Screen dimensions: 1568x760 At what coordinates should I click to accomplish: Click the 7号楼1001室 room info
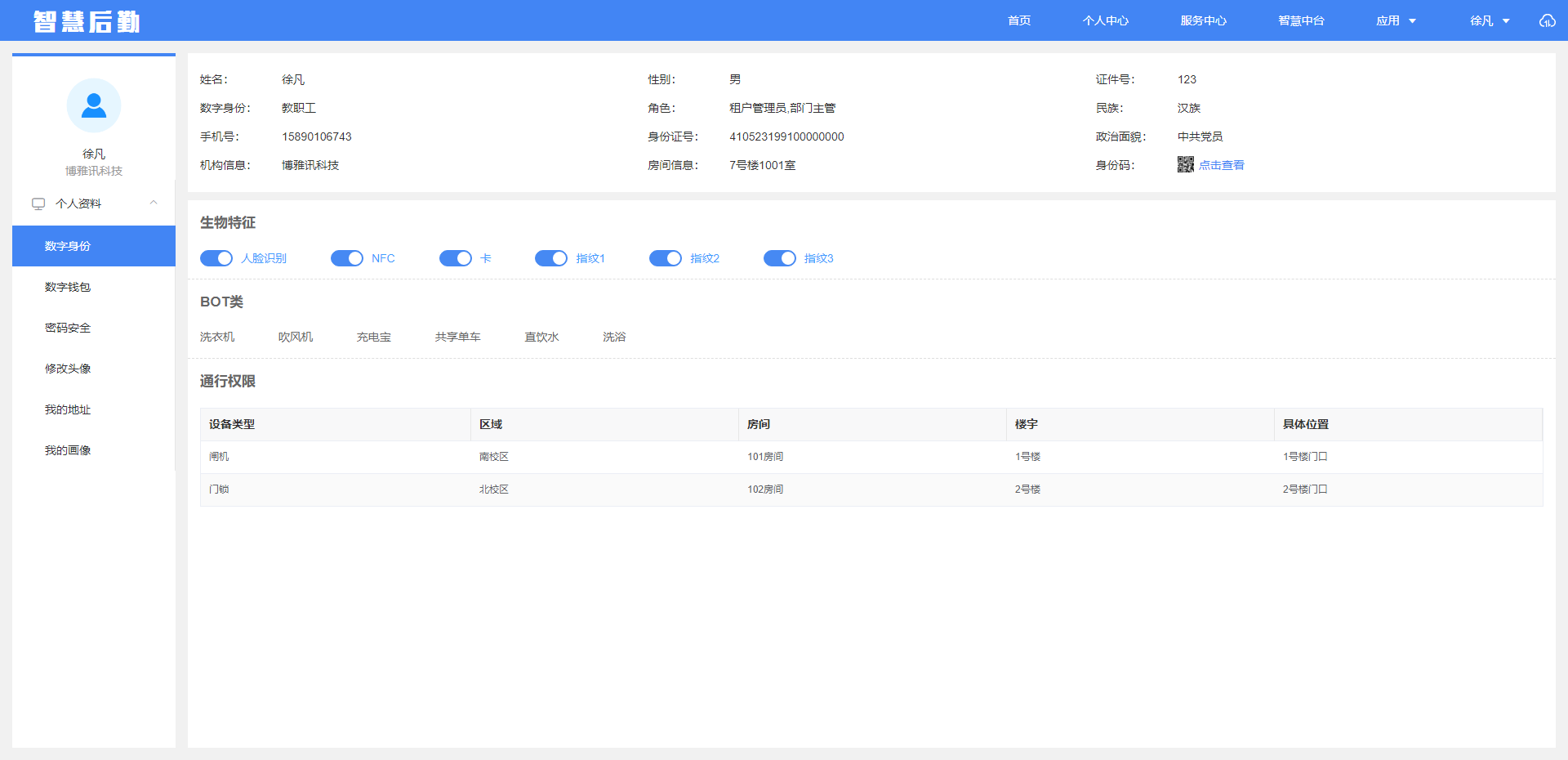763,165
